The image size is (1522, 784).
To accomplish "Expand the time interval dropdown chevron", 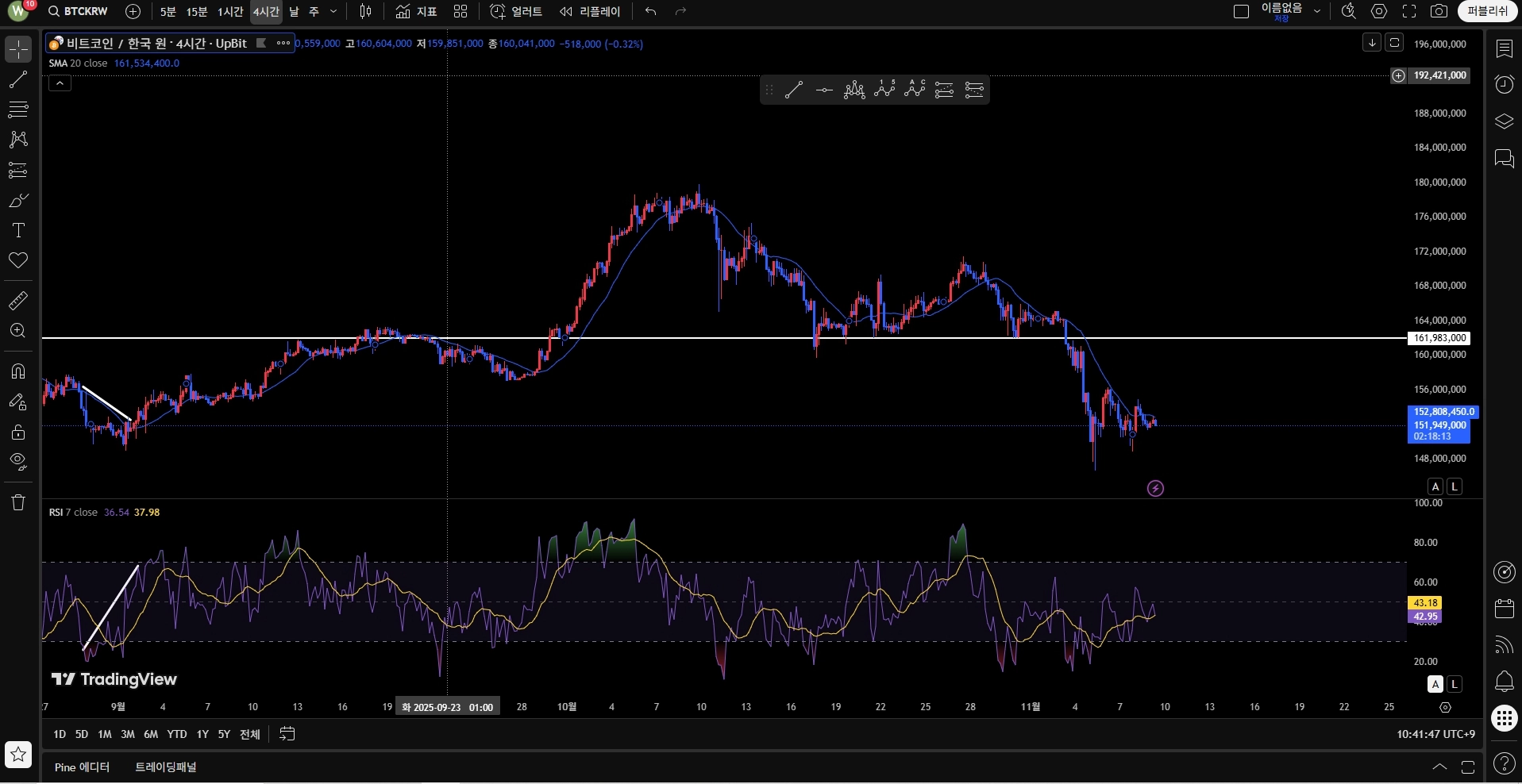I will pyautogui.click(x=333, y=11).
